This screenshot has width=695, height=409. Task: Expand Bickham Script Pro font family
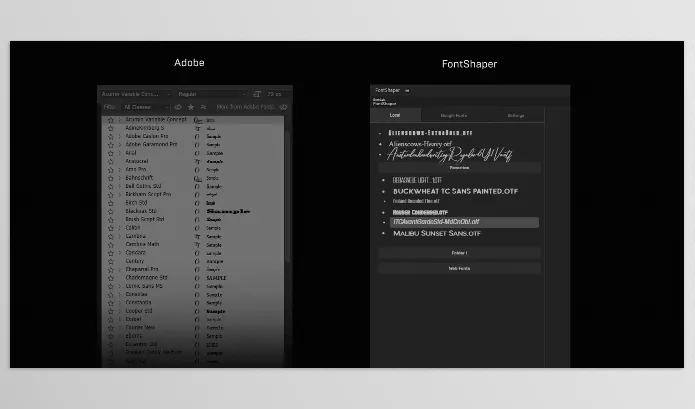[120, 195]
